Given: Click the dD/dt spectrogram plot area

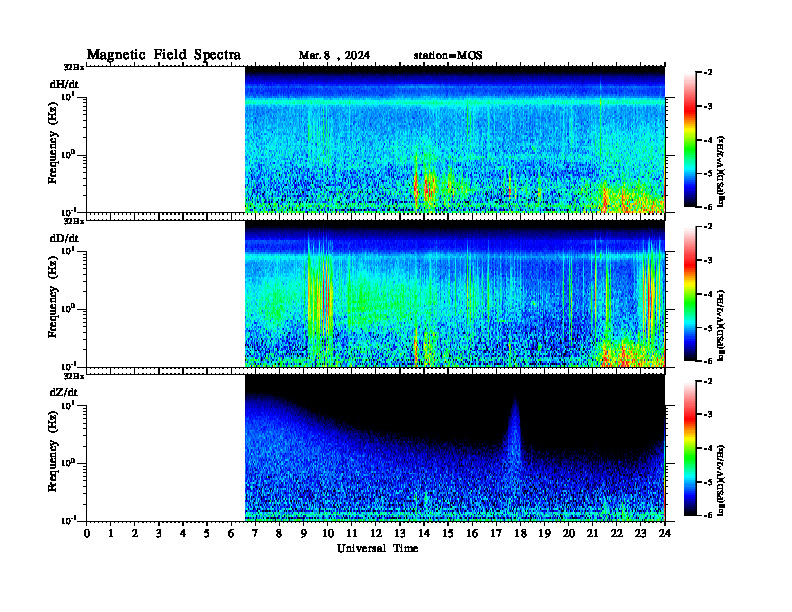Looking at the screenshot, I should coord(455,293).
